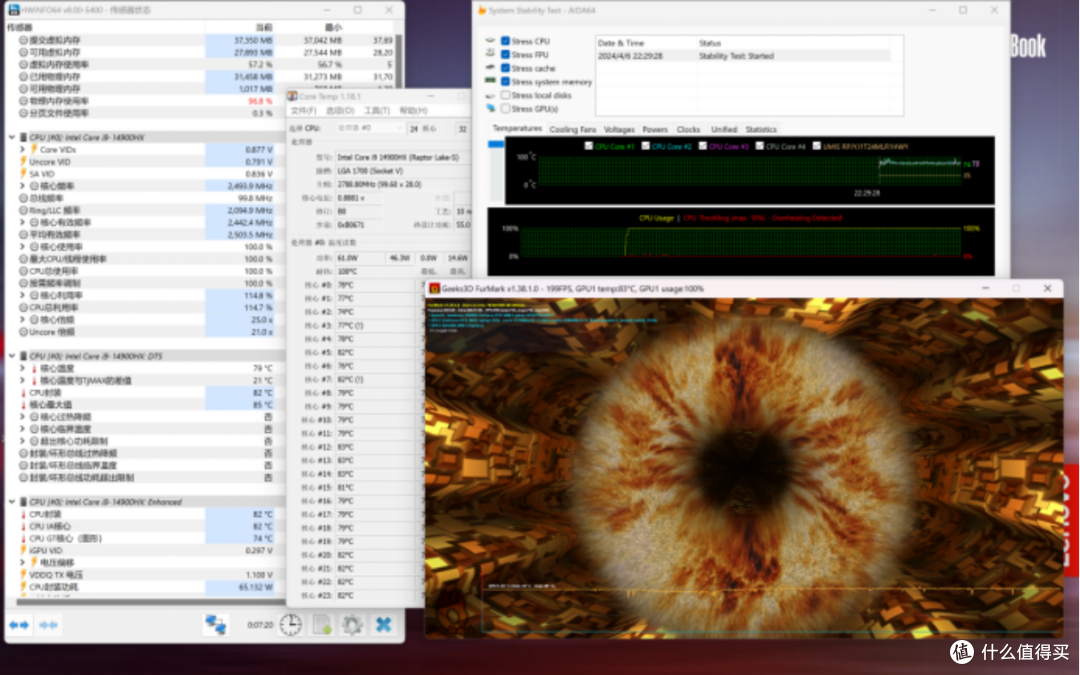
Task: Open the 选项(O) menu in Core Temp
Action: tap(340, 110)
